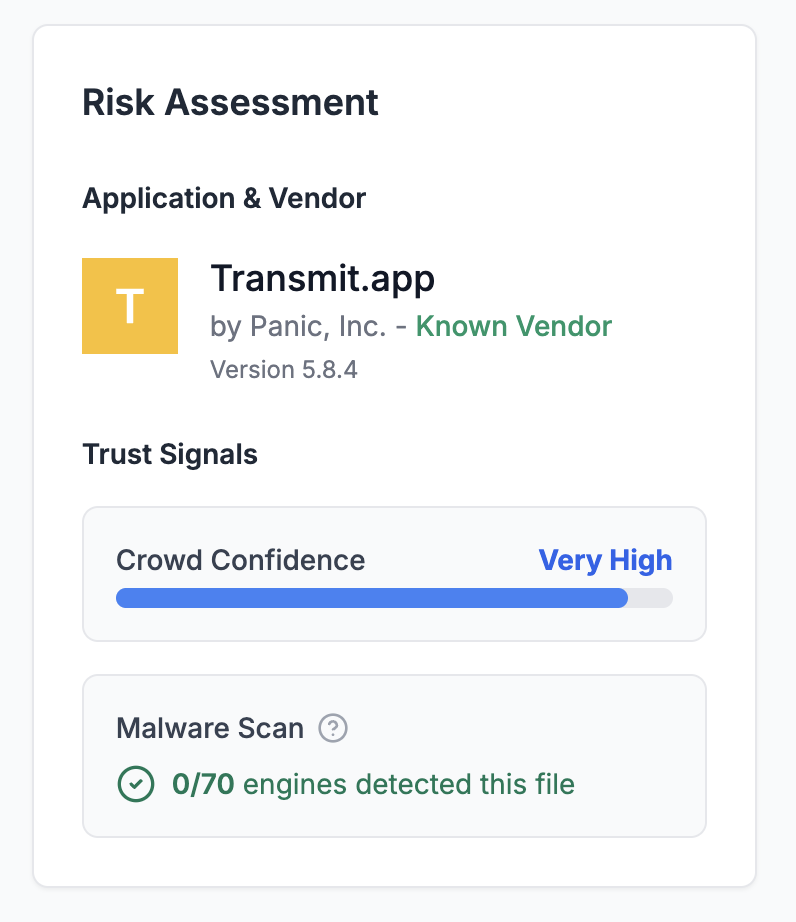Select the Application & Vendor section heading
This screenshot has width=796, height=922.
[224, 198]
